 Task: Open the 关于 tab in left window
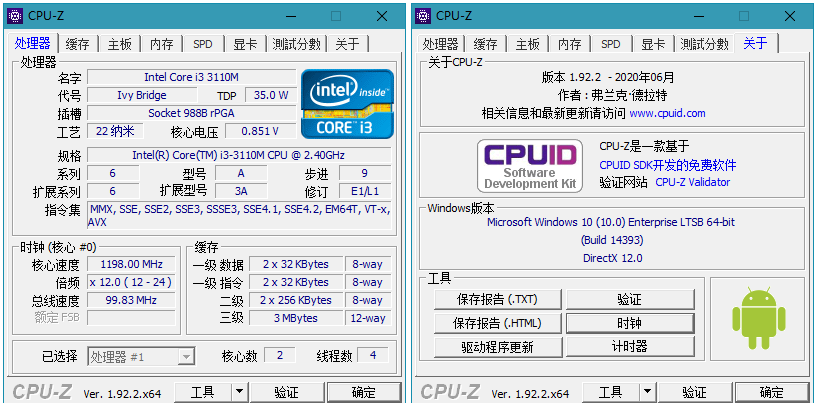pos(348,44)
